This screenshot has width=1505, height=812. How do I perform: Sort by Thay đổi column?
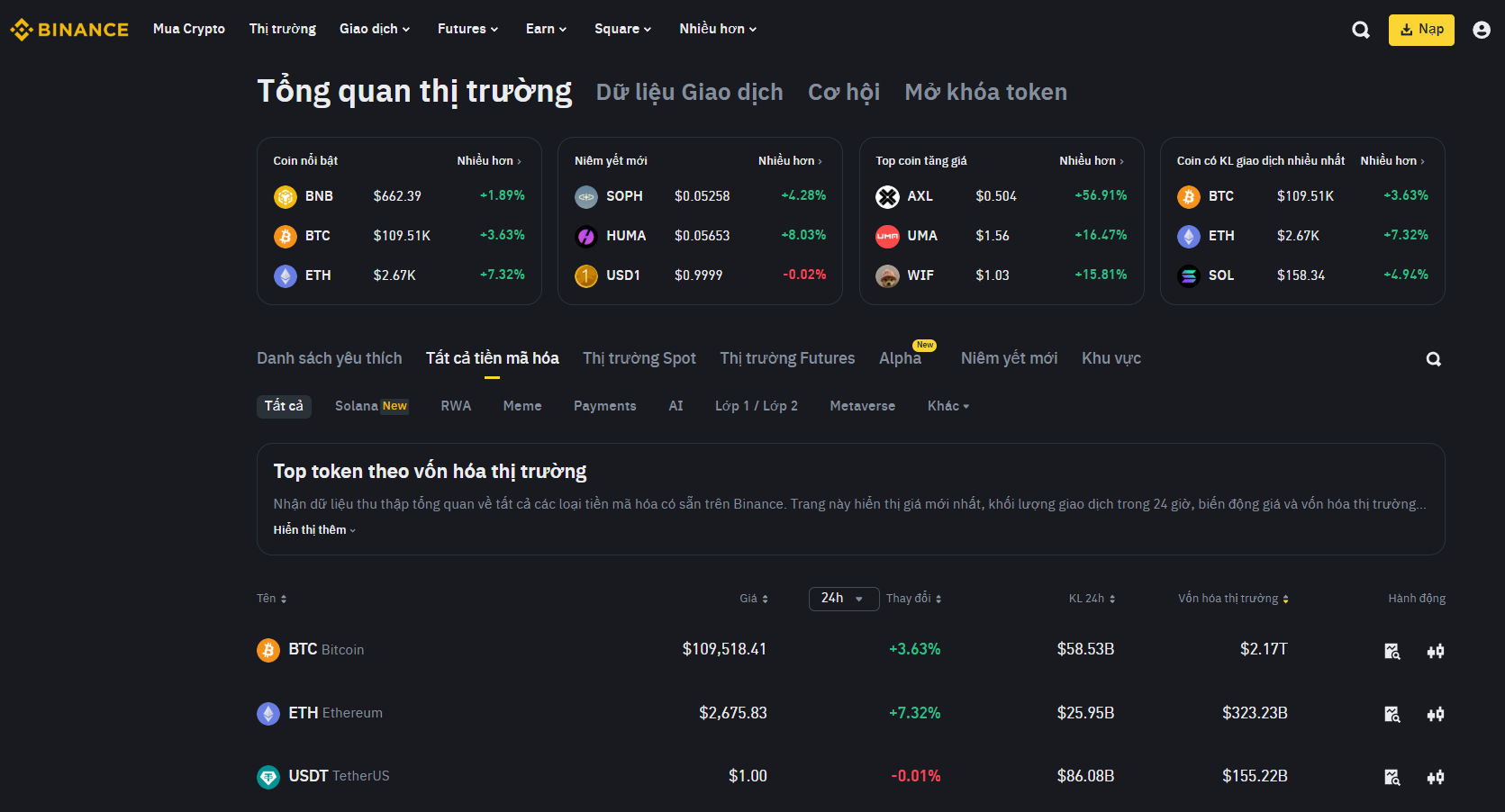click(913, 599)
